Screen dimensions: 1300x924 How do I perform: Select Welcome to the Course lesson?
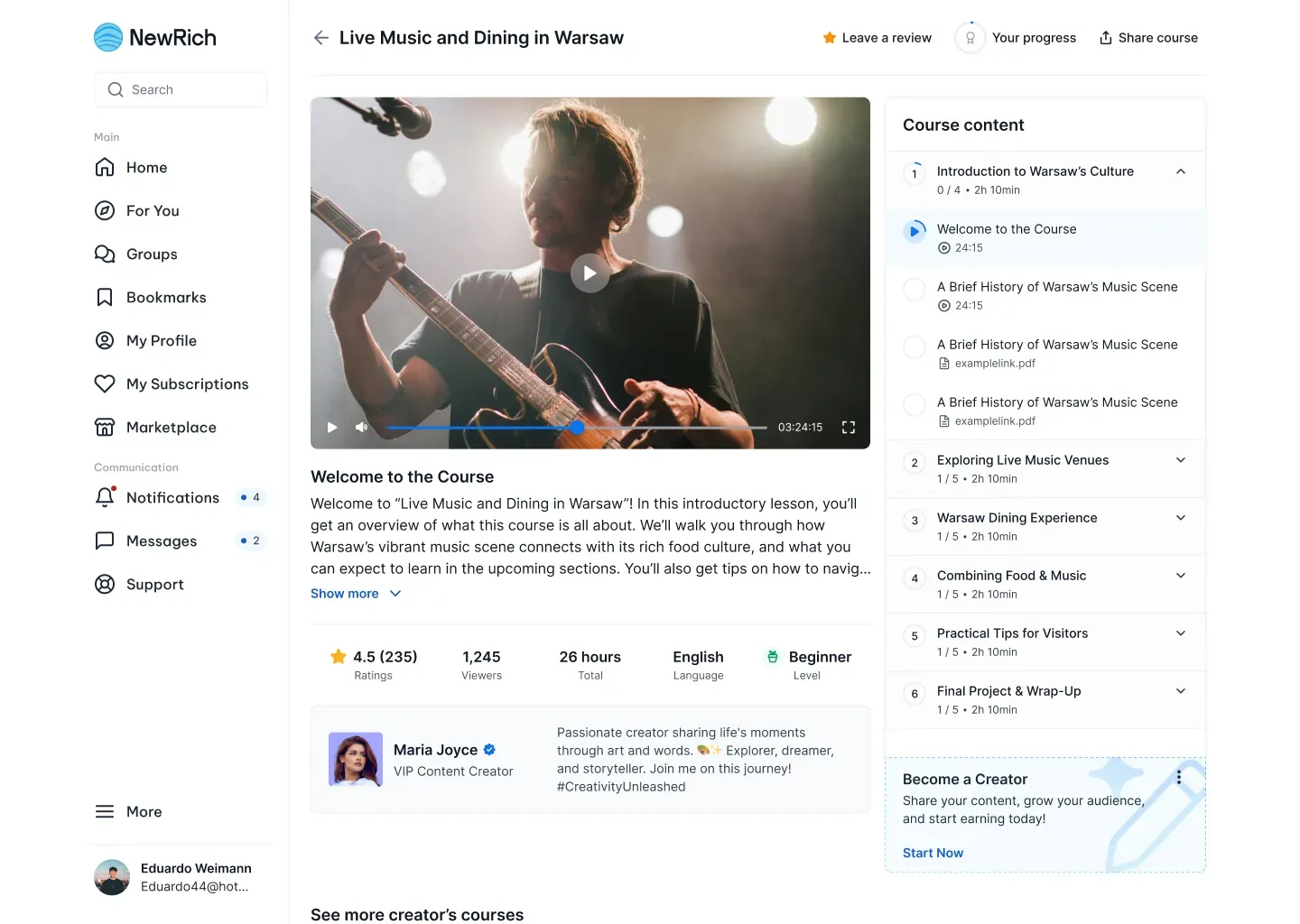click(1045, 238)
